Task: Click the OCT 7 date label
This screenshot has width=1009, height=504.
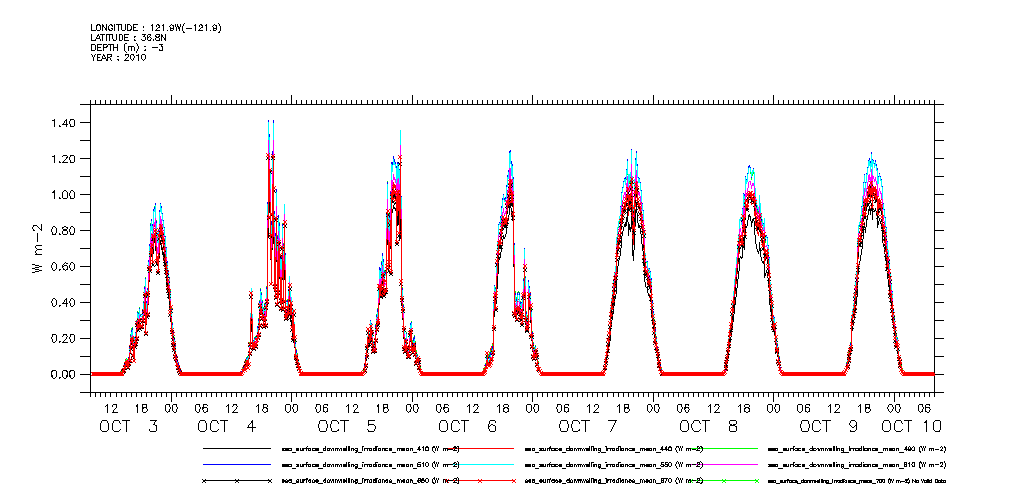Action: (x=589, y=426)
